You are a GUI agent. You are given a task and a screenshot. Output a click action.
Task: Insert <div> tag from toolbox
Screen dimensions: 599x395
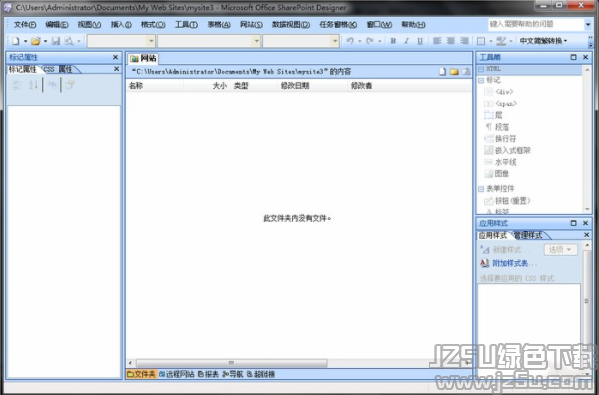(x=499, y=92)
